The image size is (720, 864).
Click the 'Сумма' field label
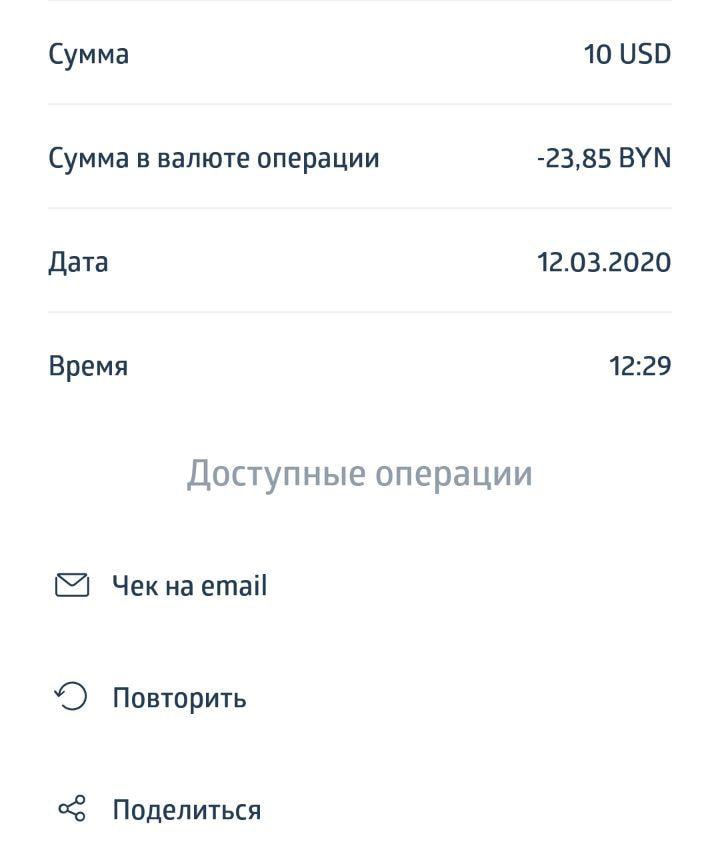tap(88, 54)
